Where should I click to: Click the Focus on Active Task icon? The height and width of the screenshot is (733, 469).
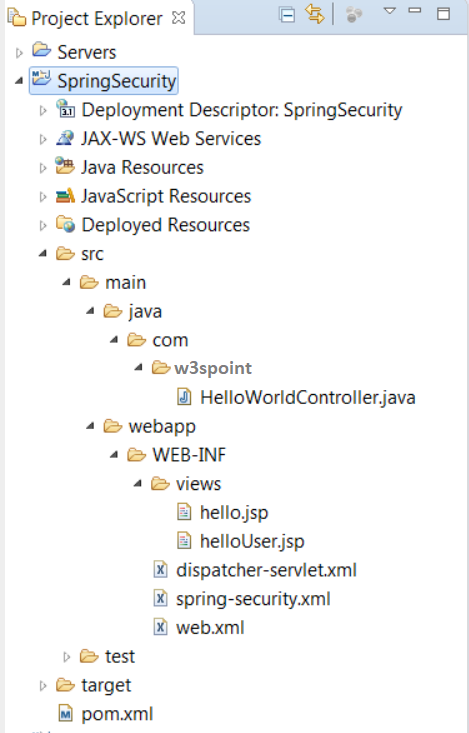[x=354, y=14]
